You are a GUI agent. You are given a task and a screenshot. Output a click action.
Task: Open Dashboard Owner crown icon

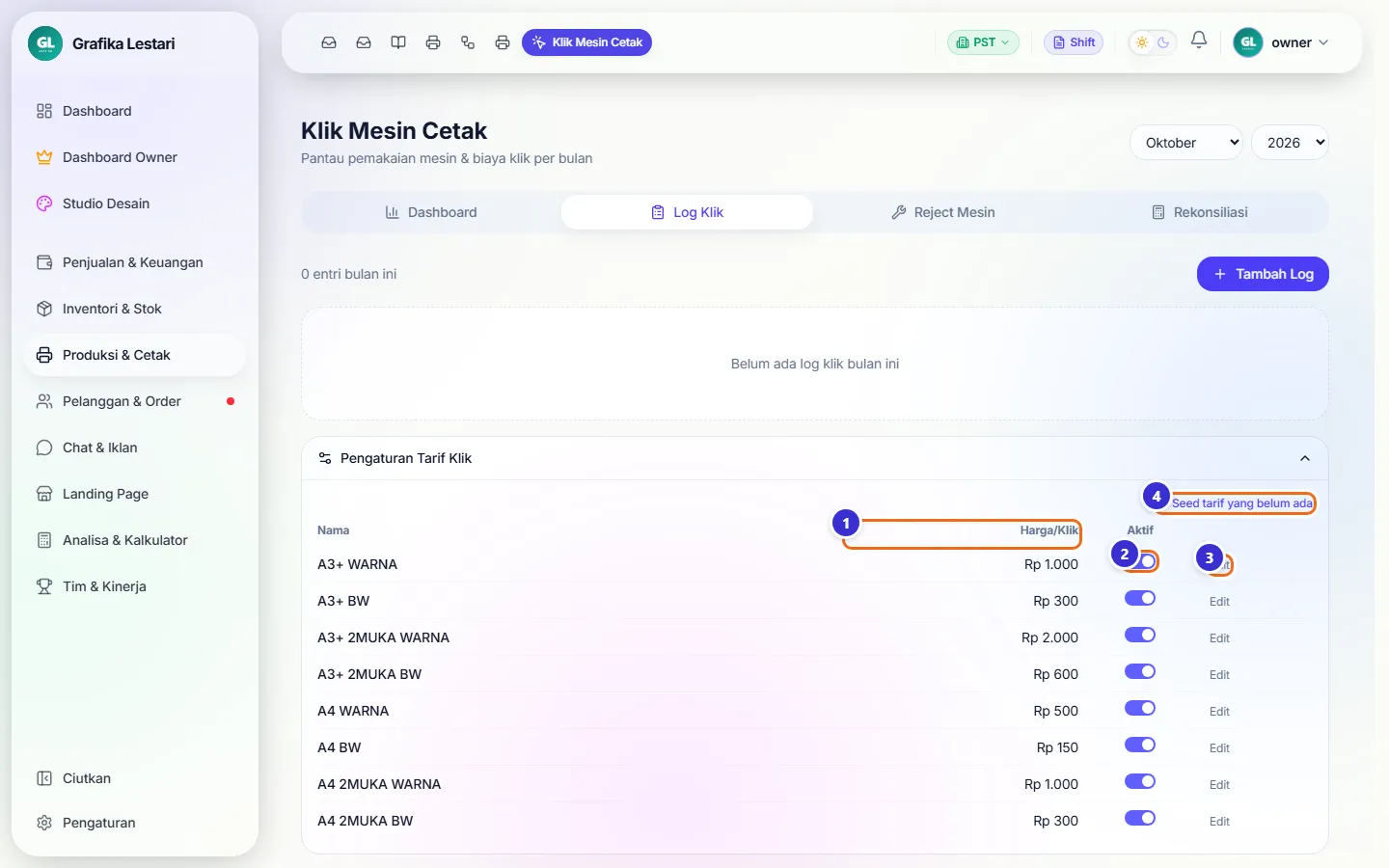[44, 157]
